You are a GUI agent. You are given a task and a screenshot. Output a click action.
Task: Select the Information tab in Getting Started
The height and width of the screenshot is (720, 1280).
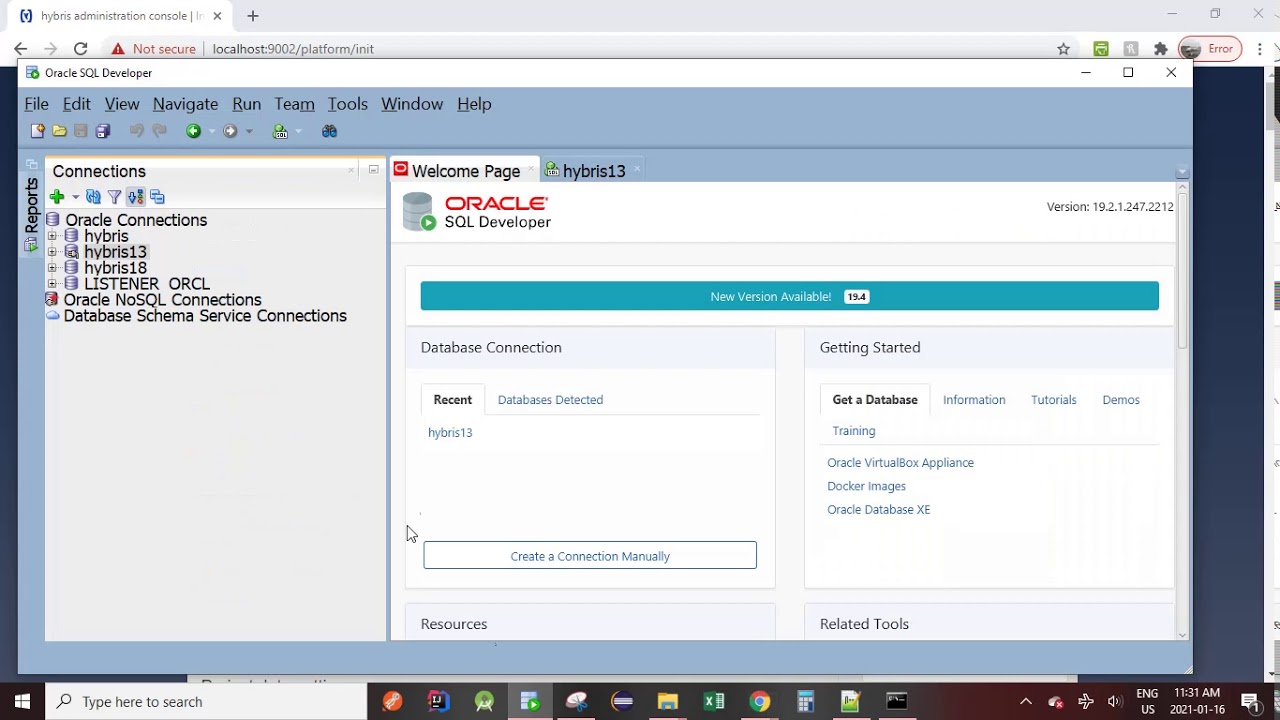pos(974,399)
